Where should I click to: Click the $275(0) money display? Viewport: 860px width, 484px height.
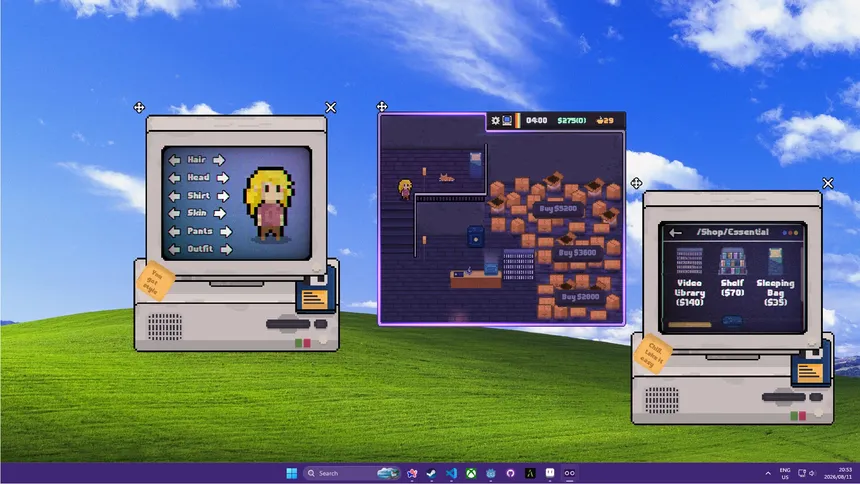click(572, 120)
